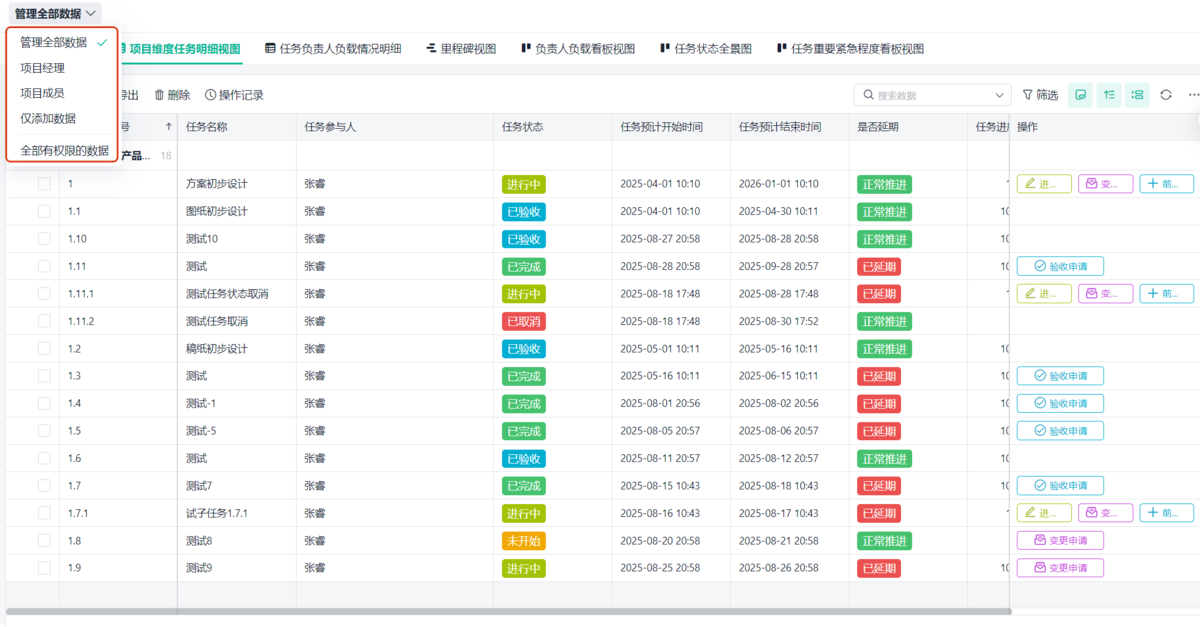The image size is (1200, 627).
Task: Click task name 测试-5
Action: (201, 431)
